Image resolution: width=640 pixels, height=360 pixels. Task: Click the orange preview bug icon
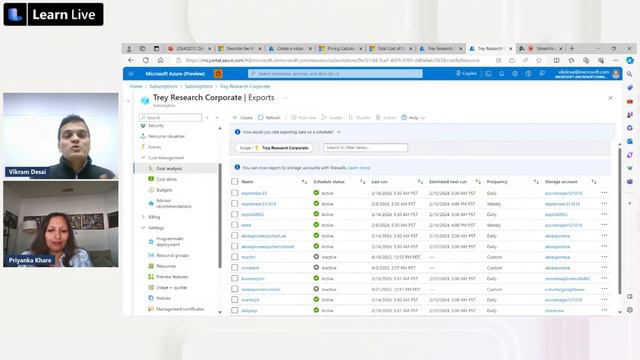pyautogui.click(x=218, y=74)
